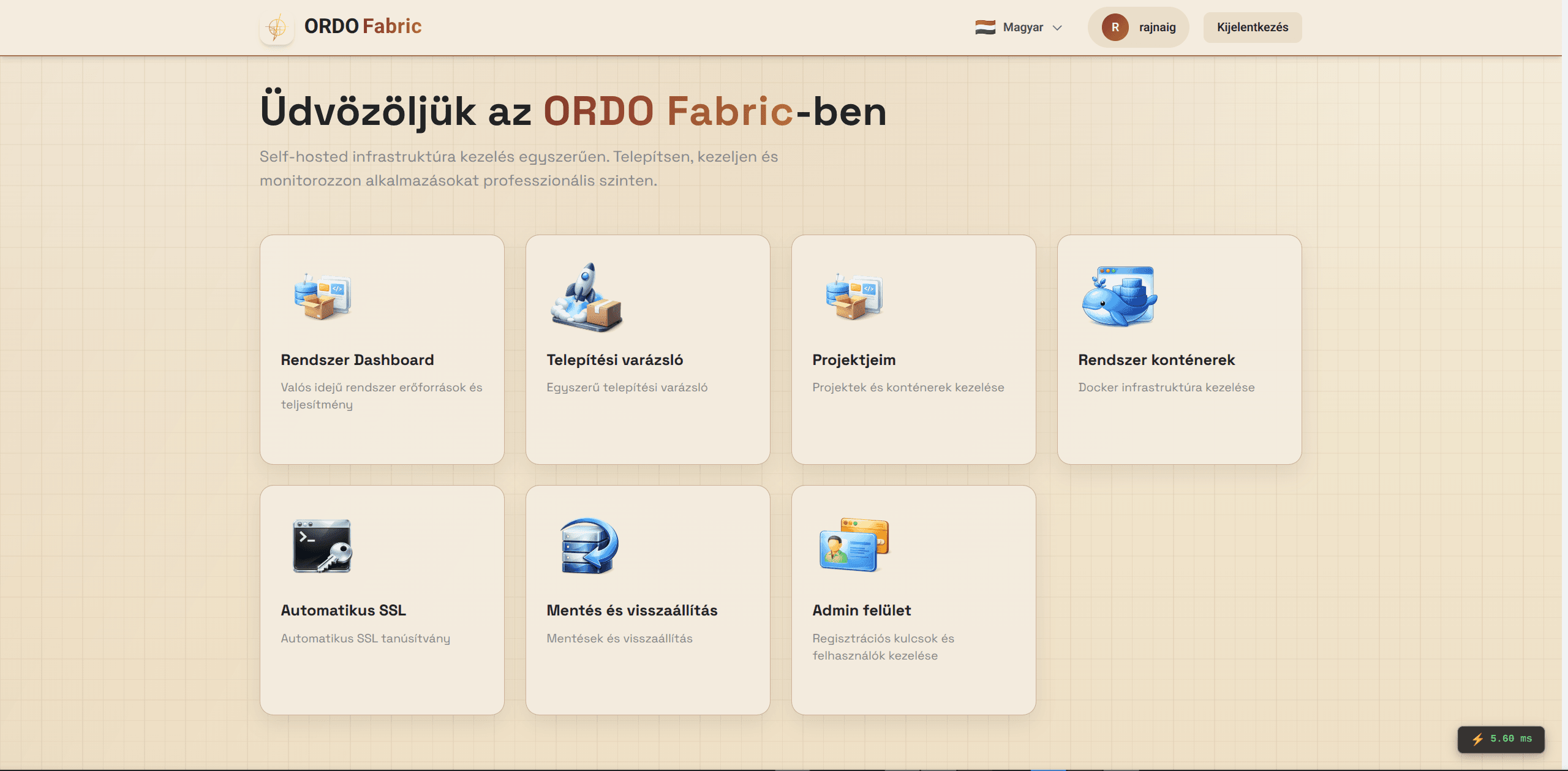
Task: Click the Hungarian flag icon in the header
Action: tap(985, 26)
